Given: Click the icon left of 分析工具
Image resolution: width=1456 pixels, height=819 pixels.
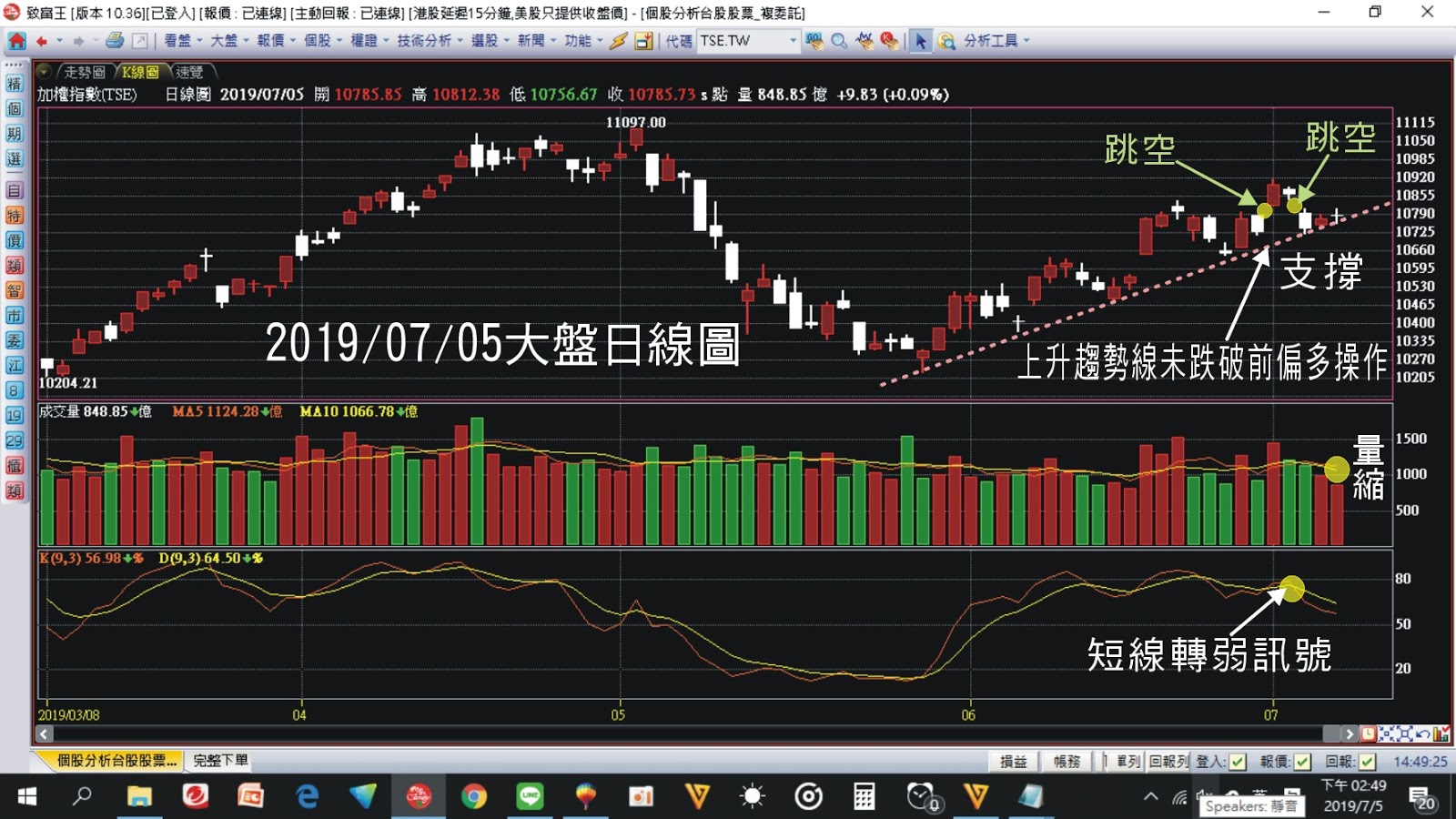Looking at the screenshot, I should point(947,41).
